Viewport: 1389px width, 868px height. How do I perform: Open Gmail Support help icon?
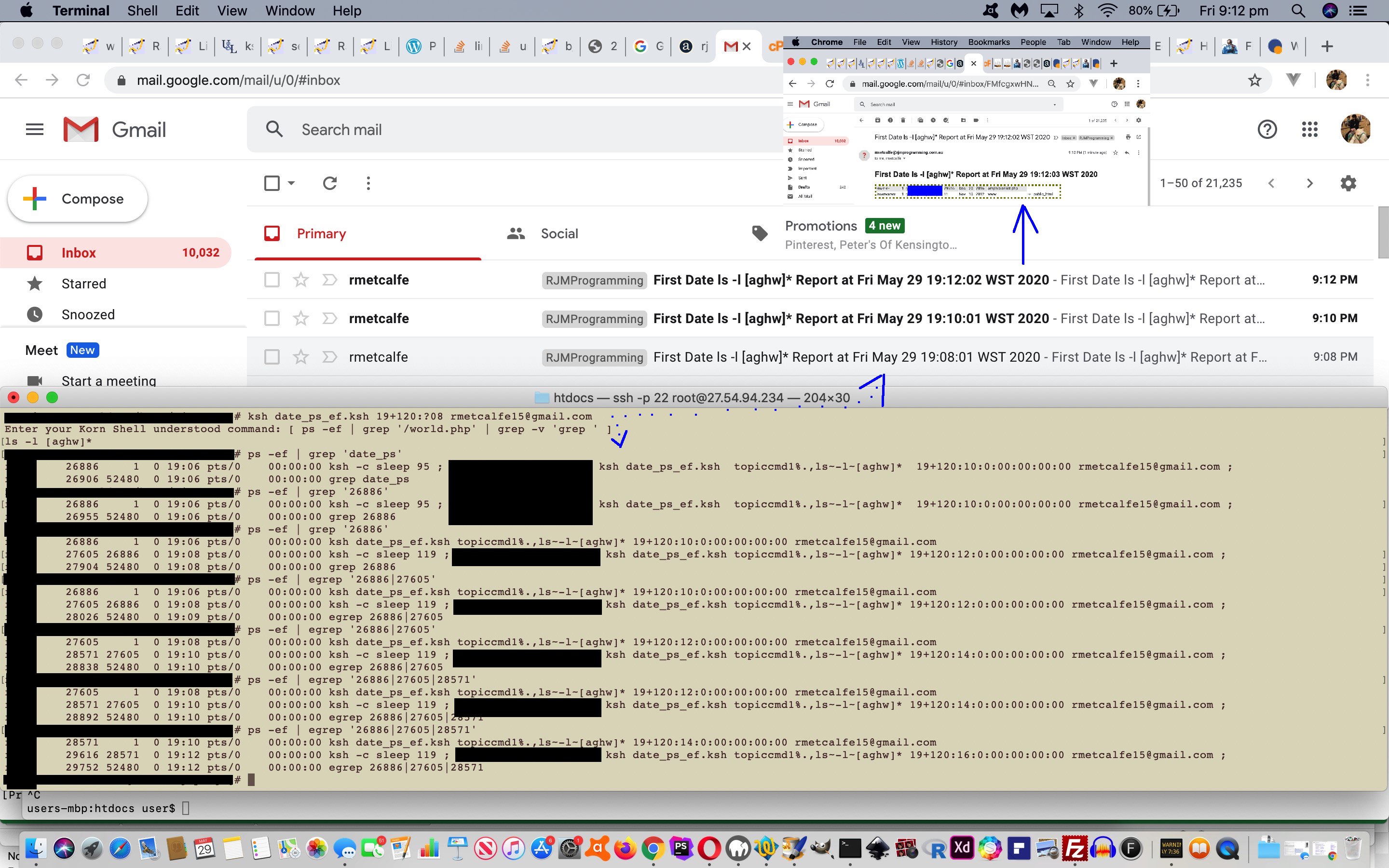1267,130
